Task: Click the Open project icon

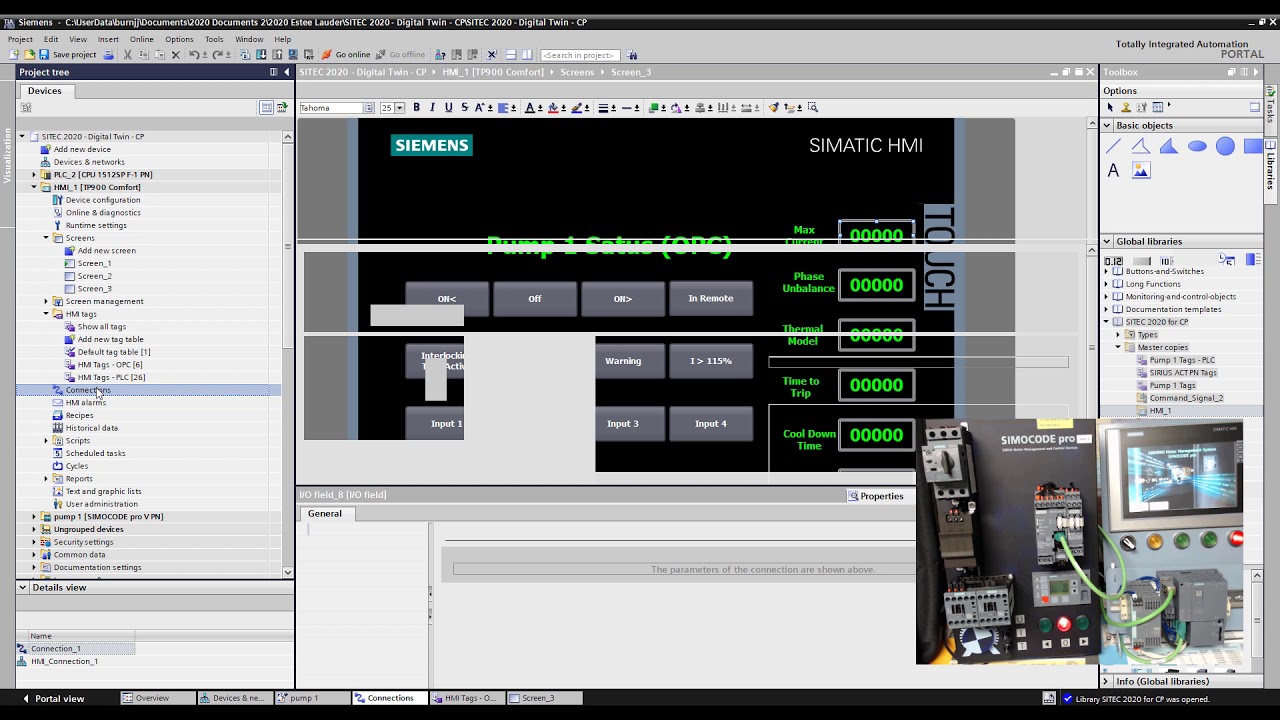Action: pos(29,55)
